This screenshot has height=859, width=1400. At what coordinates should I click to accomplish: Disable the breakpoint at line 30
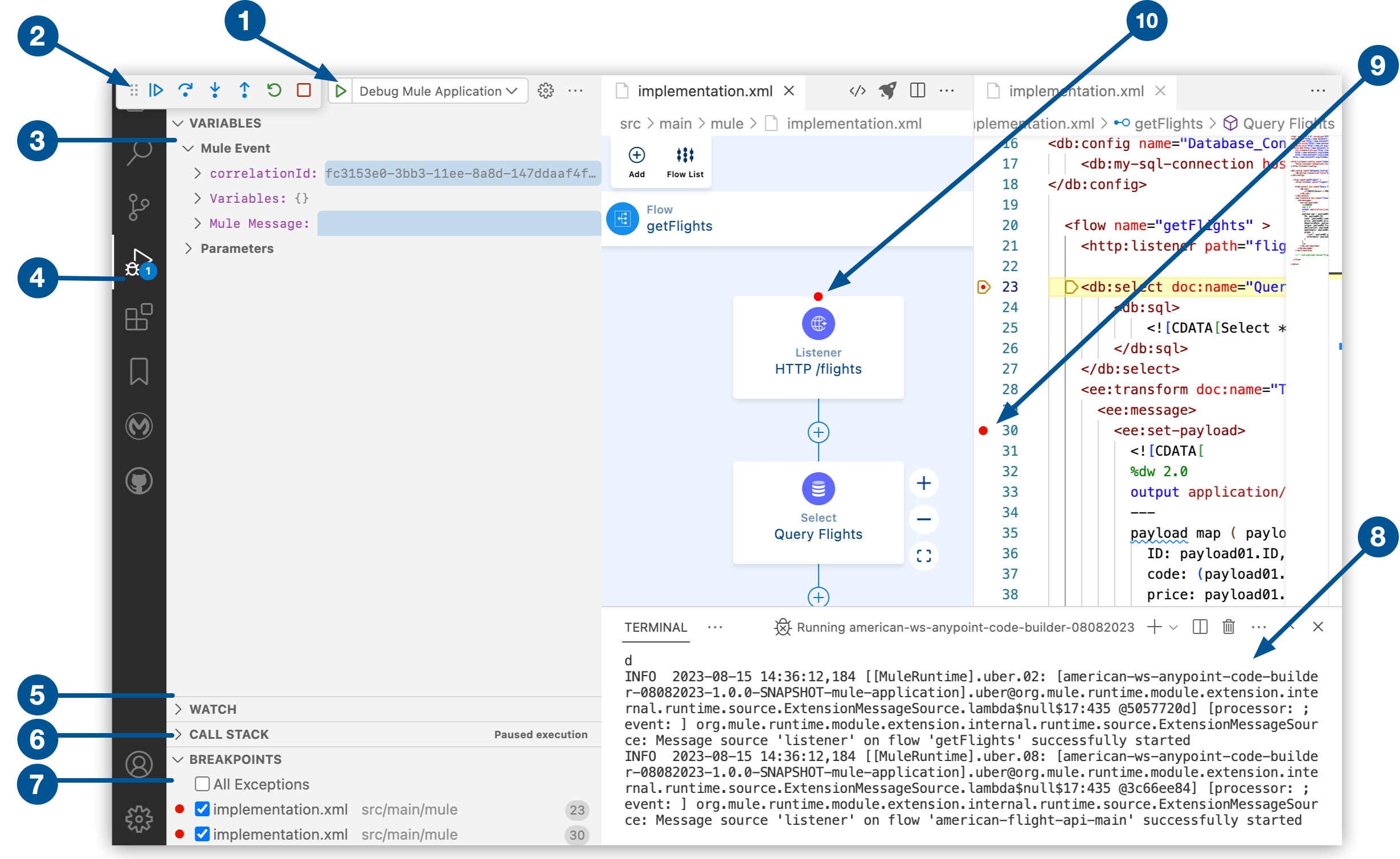(202, 835)
